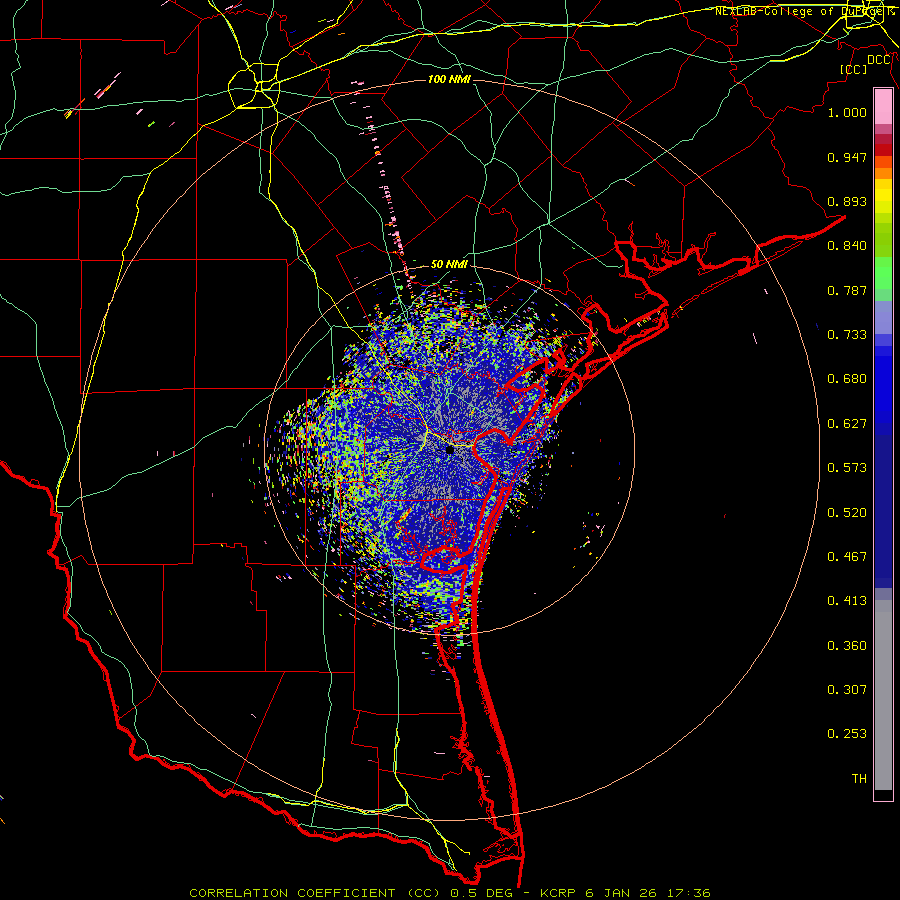The width and height of the screenshot is (900, 900).
Task: Pick the light pink swatch at legend top
Action: click(x=883, y=106)
